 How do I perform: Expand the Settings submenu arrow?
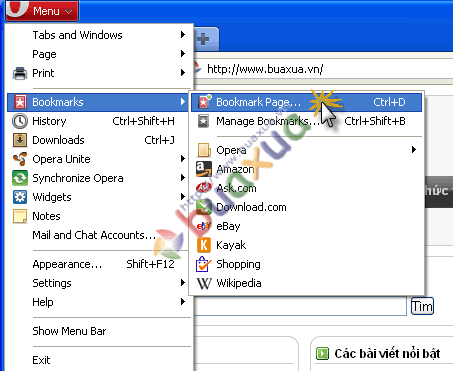point(182,283)
